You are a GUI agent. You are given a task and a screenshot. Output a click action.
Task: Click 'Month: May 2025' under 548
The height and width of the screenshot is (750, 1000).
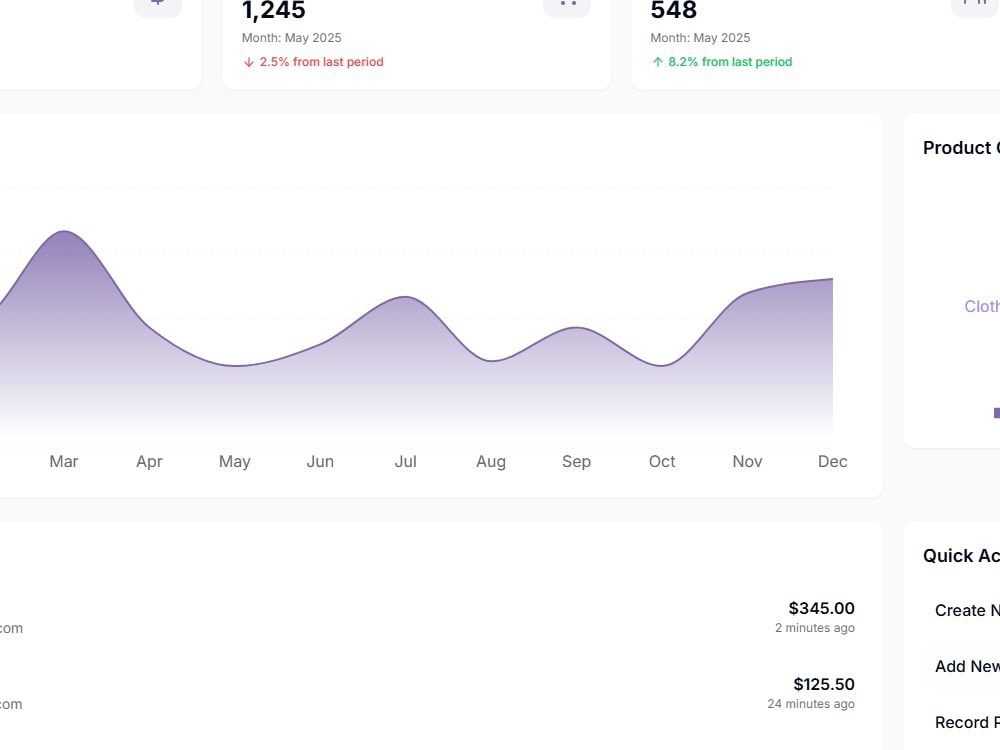(700, 38)
